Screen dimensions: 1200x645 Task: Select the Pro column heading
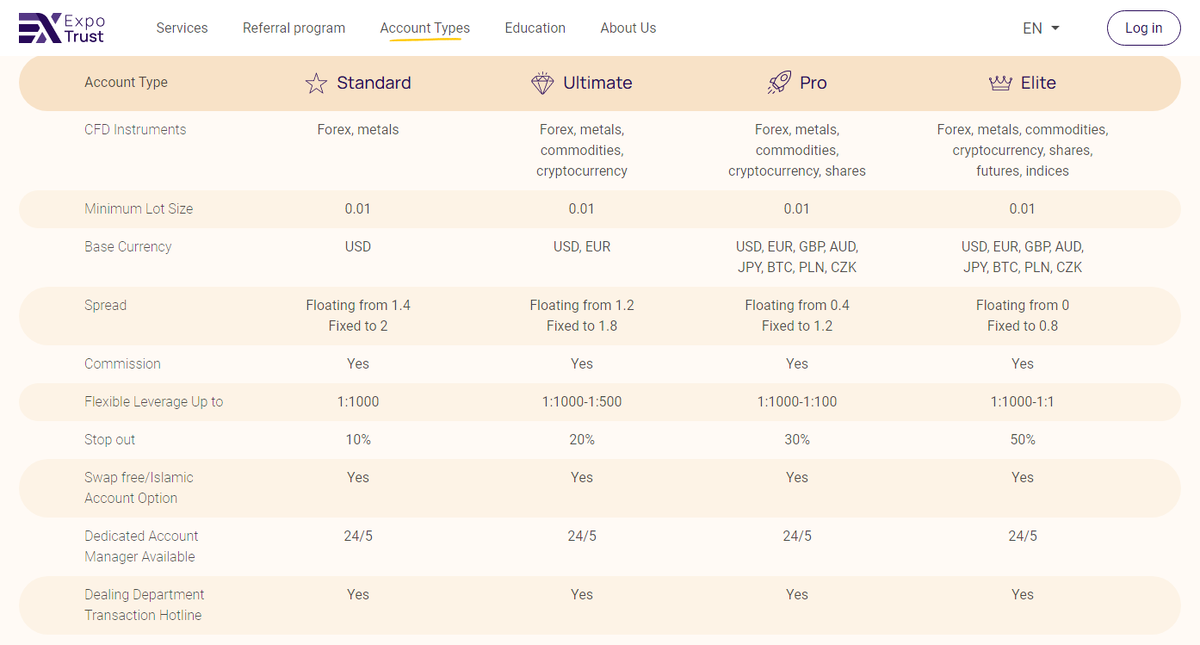(x=813, y=83)
